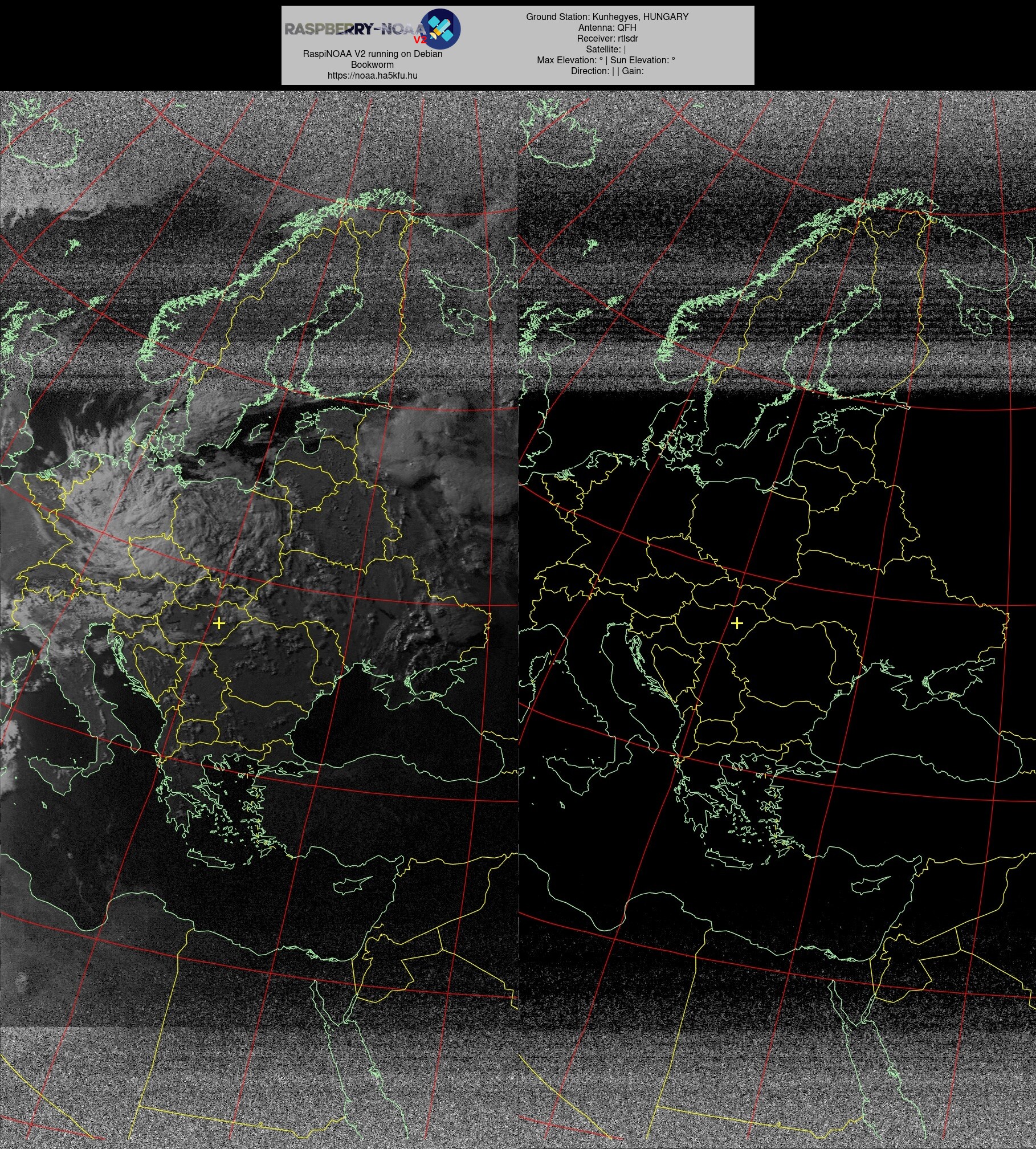Image resolution: width=1036 pixels, height=1149 pixels.
Task: Click the Raspberry-NOAA V2 satellite logo icon
Action: (440, 28)
